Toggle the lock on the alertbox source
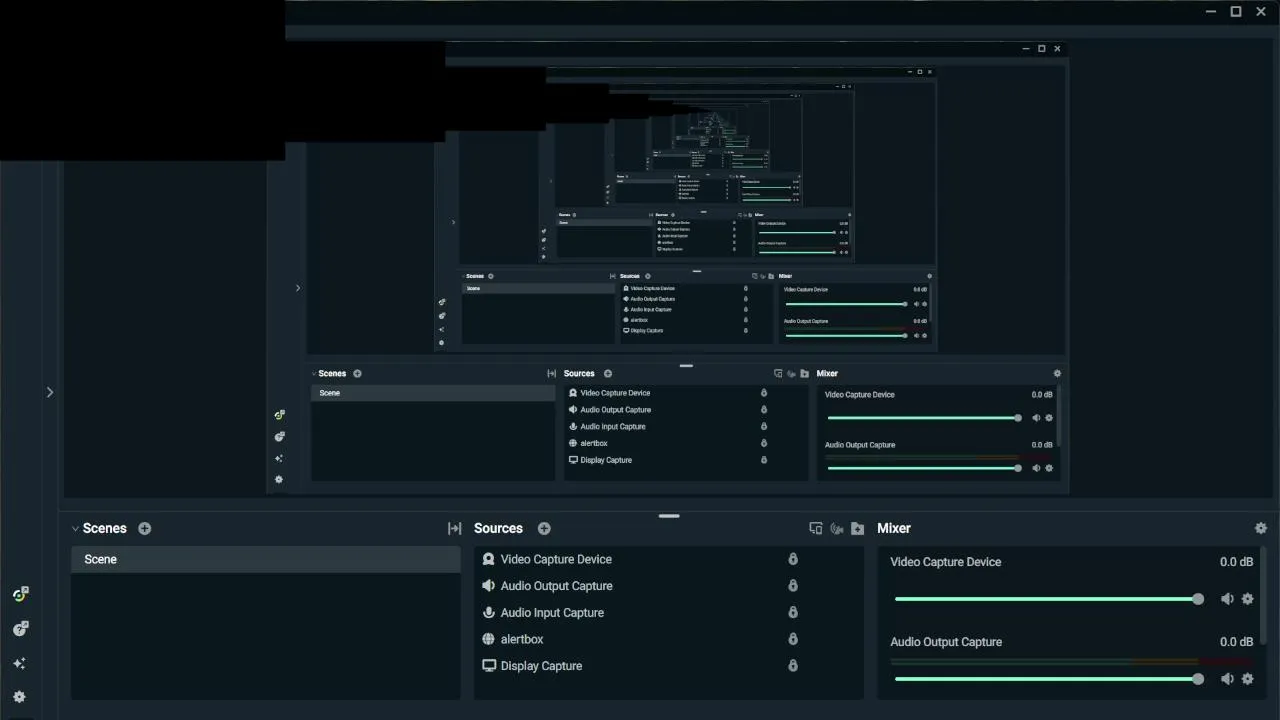The height and width of the screenshot is (720, 1280). pyautogui.click(x=793, y=639)
